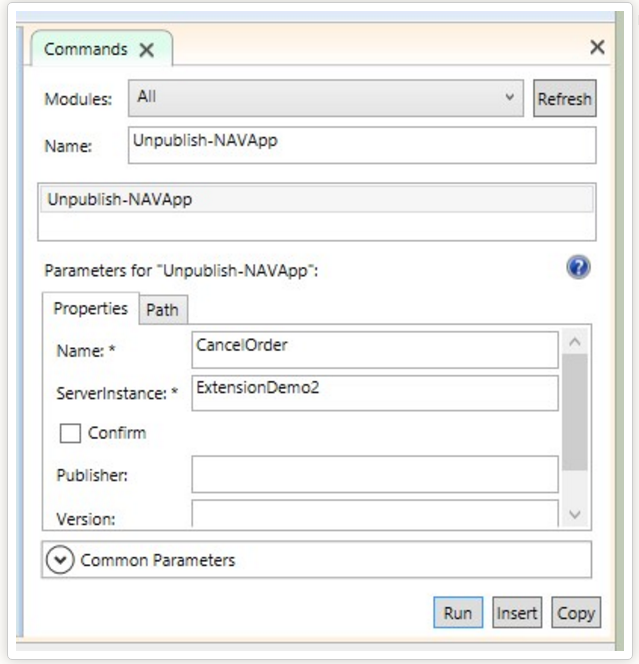
Task: Close the Commands tab with its X
Action: pos(147,50)
